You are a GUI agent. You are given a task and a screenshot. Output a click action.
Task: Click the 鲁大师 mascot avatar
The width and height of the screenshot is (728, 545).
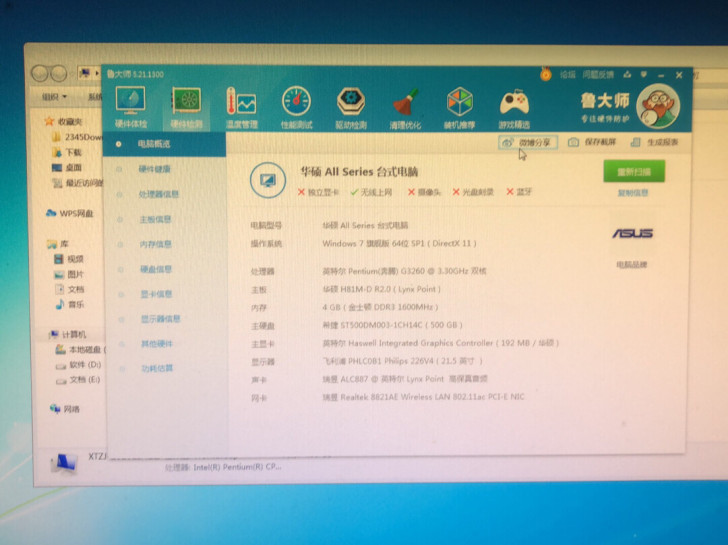coord(658,106)
